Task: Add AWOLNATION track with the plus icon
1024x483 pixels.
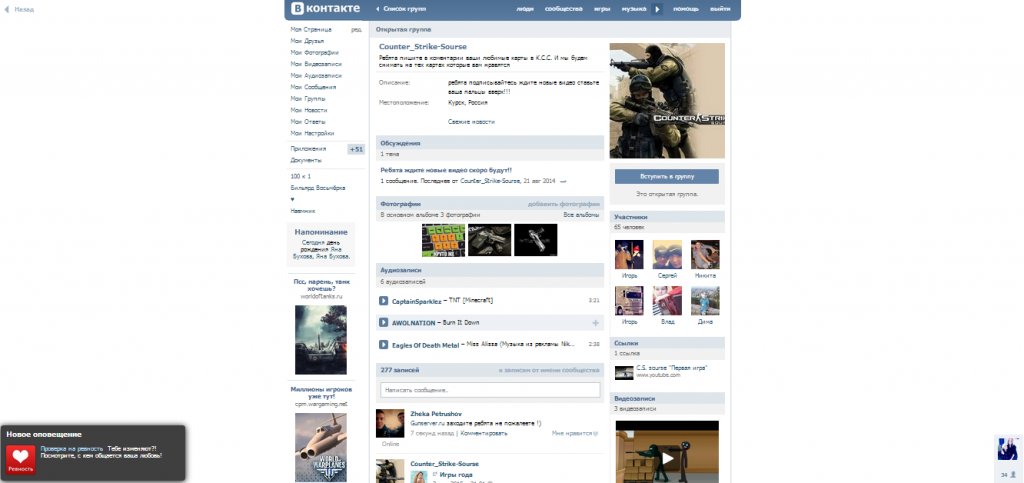Action: 595,323
